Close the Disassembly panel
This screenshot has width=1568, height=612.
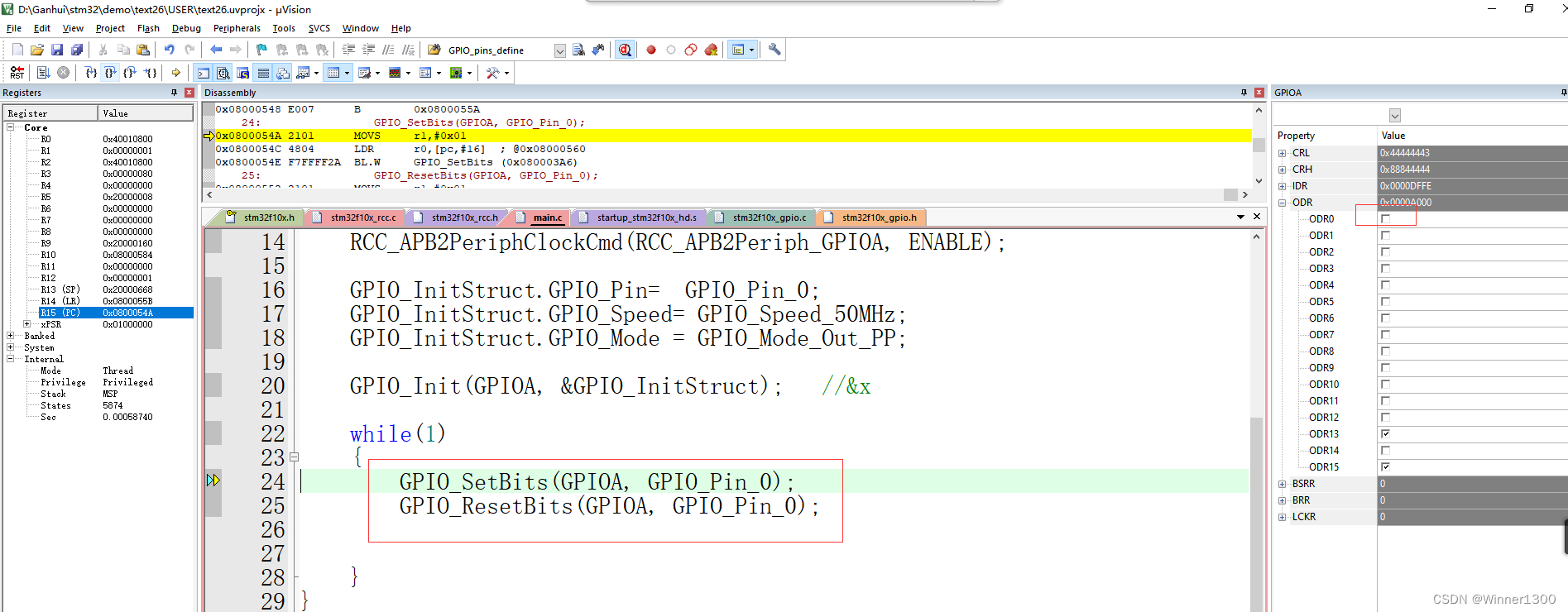pyautogui.click(x=1259, y=93)
